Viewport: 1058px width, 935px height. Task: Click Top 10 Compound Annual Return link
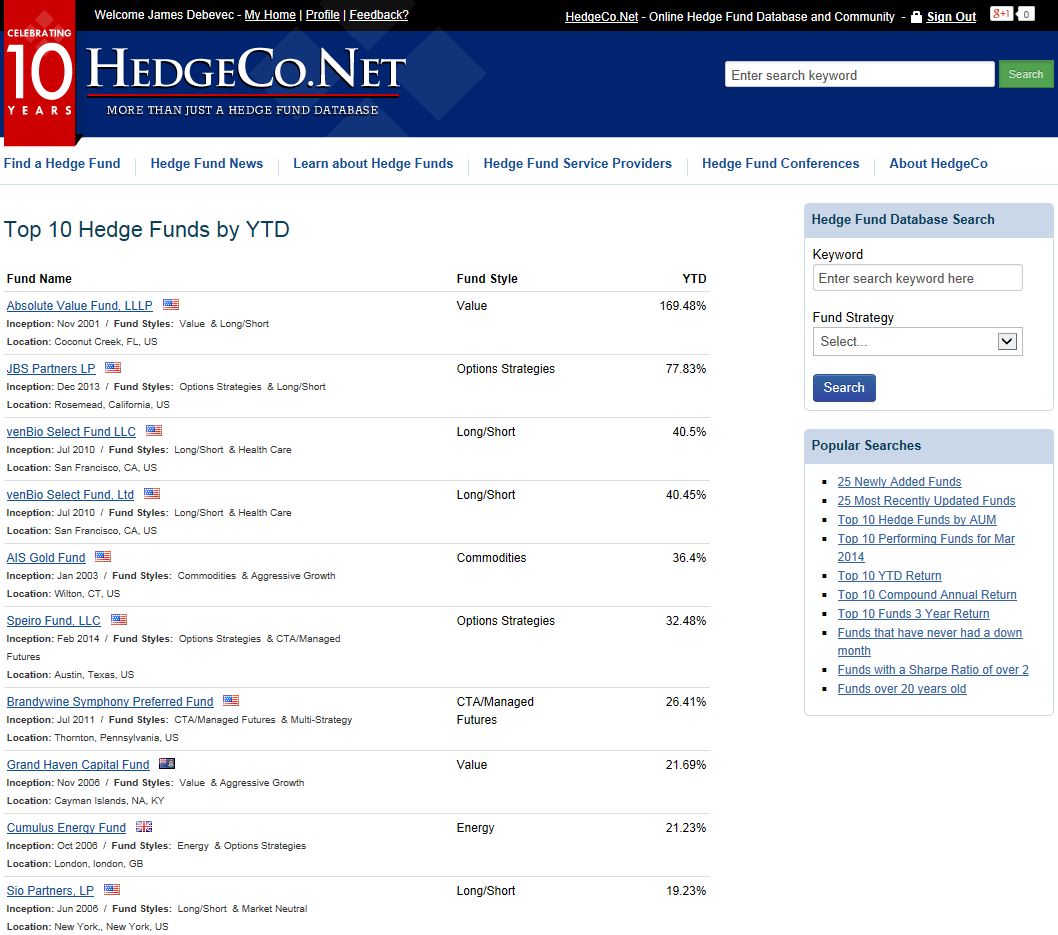pos(927,594)
